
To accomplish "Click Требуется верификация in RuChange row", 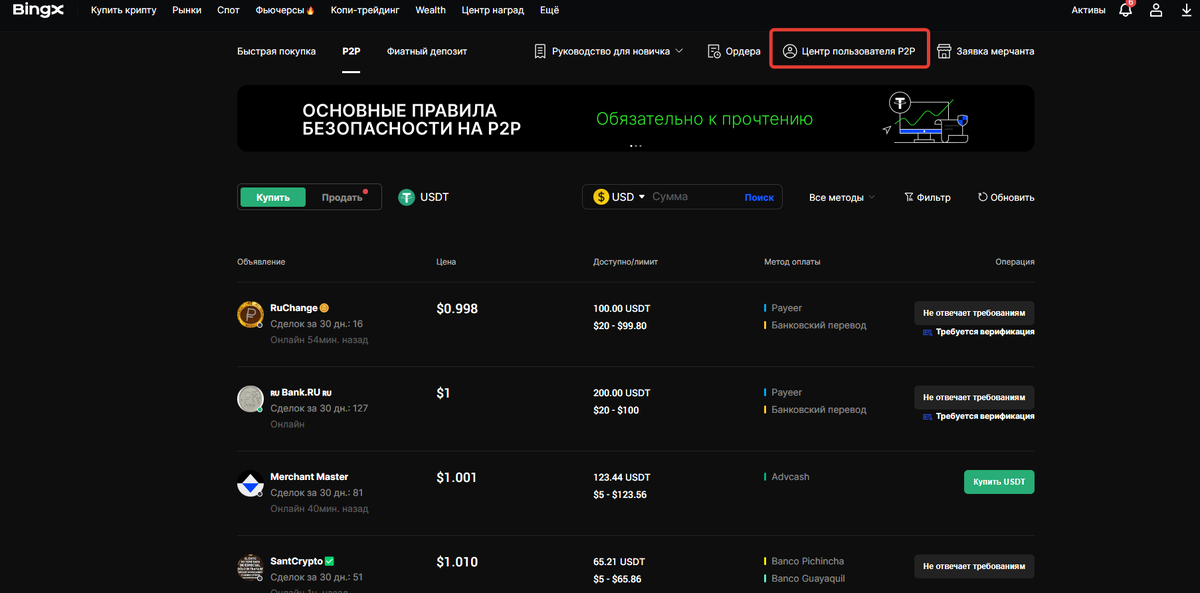I will (985, 332).
